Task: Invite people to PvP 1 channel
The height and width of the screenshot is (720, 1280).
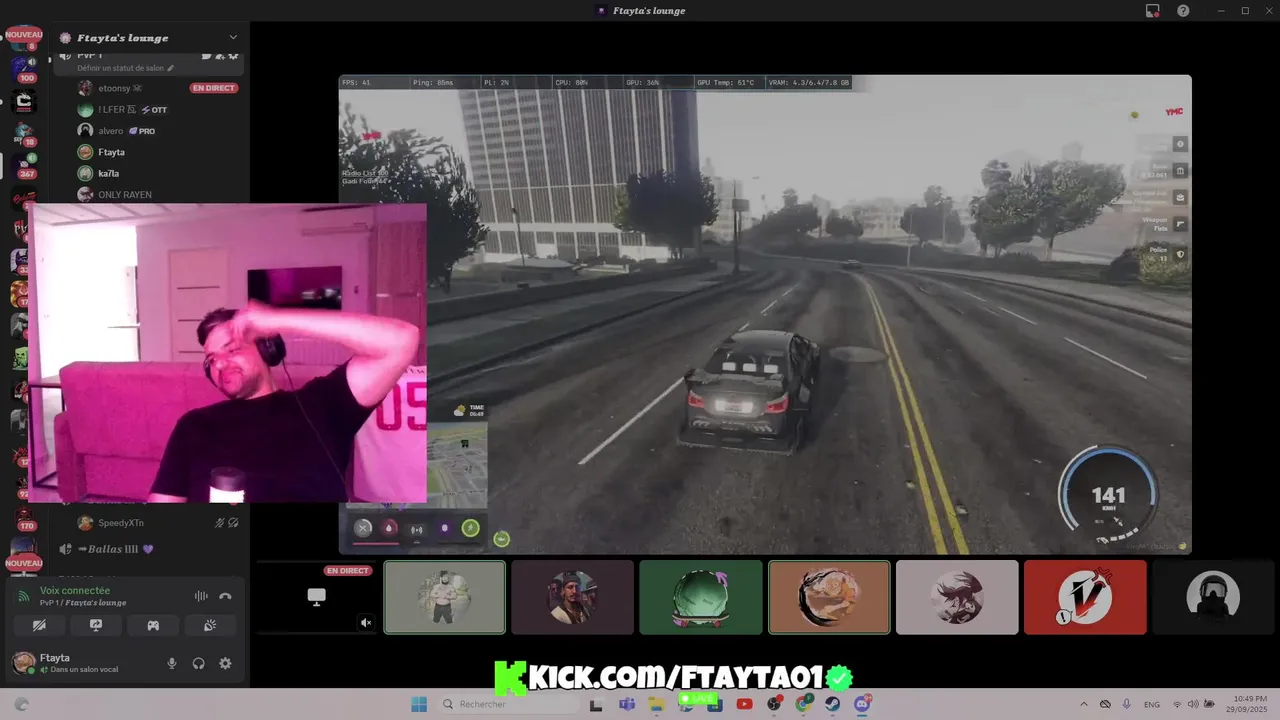Action: tap(220, 56)
